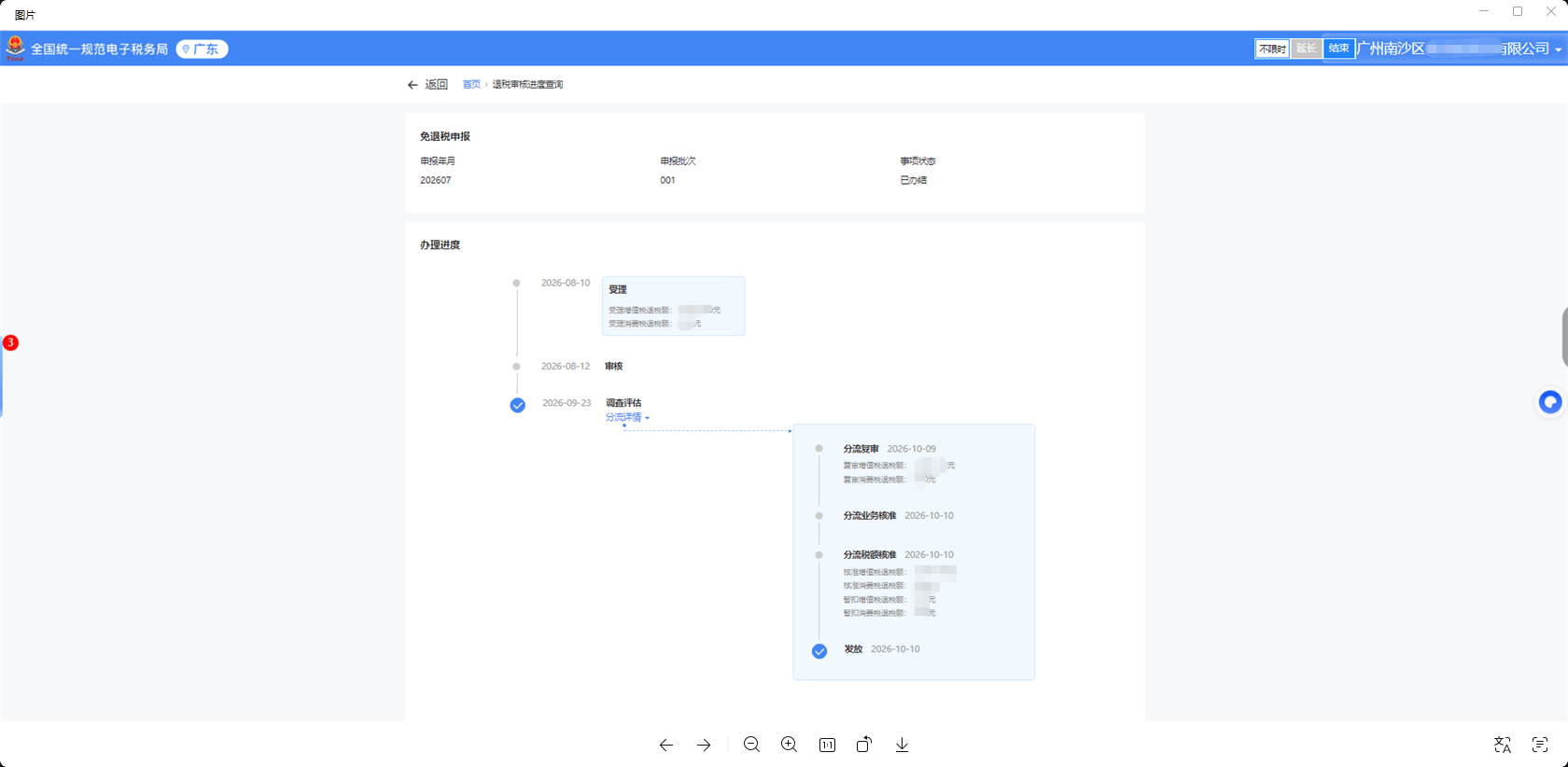
Task: Click the blue check marker for 调查评估
Action: point(517,405)
